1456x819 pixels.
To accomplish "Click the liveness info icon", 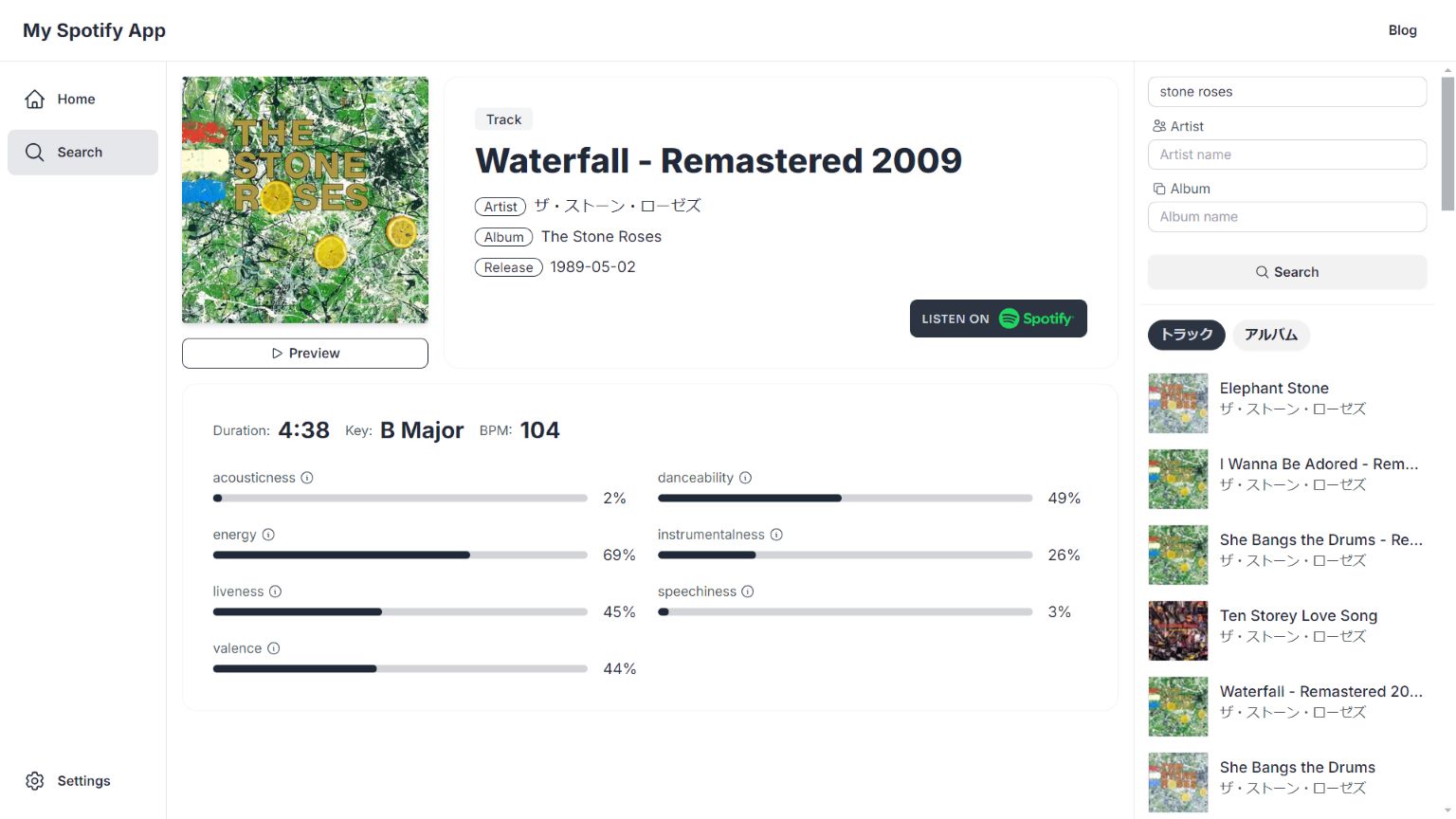I will (x=275, y=591).
